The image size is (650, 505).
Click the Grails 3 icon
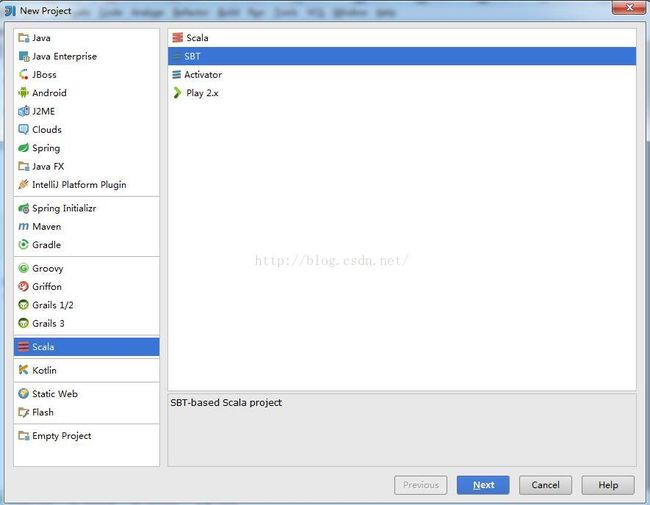point(24,323)
